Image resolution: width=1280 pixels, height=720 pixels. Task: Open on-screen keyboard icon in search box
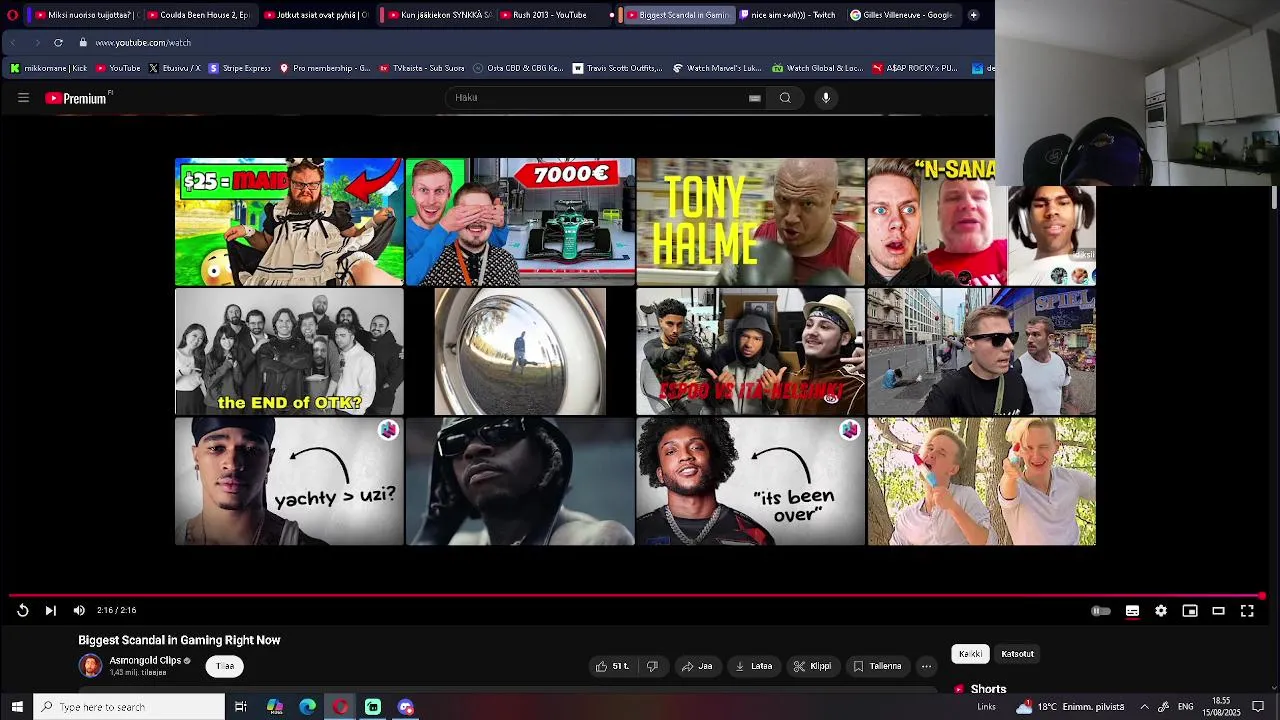coord(755,98)
